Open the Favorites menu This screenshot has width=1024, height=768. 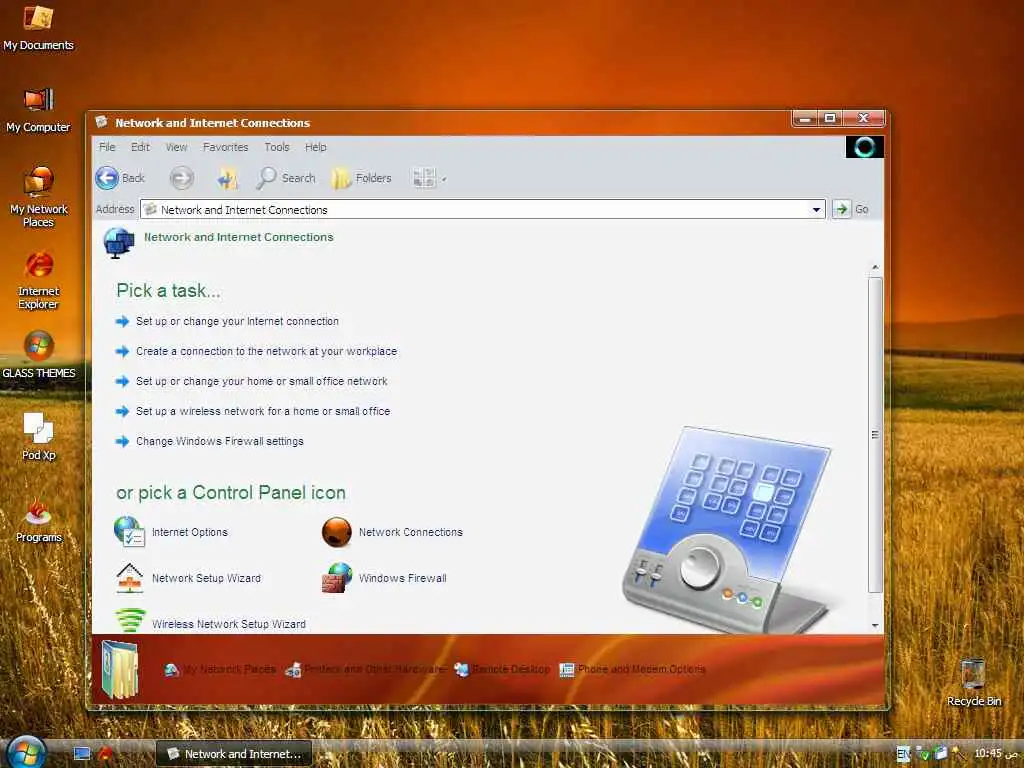point(225,147)
